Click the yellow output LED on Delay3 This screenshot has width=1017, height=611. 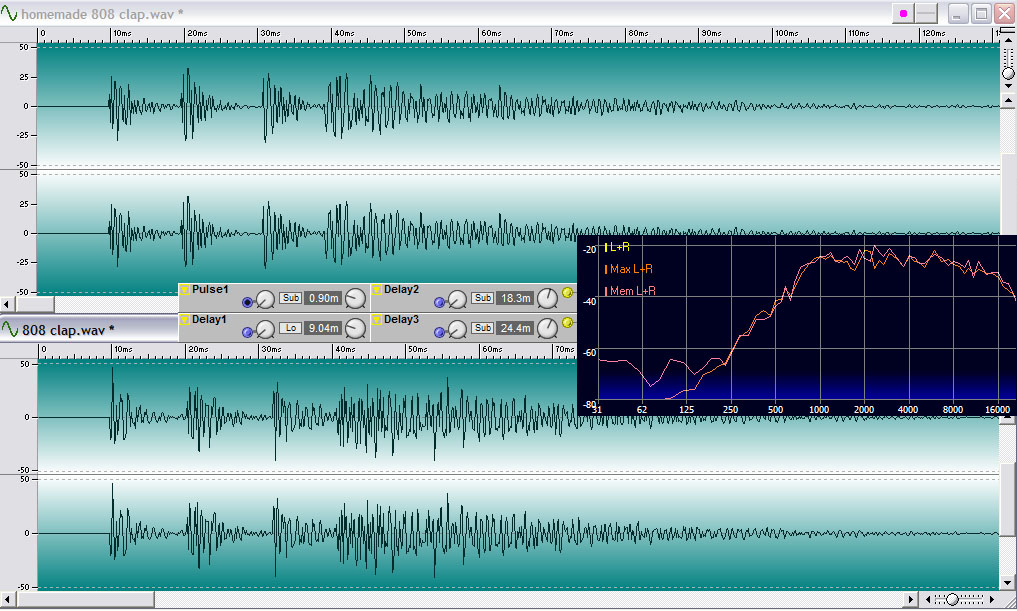click(x=568, y=323)
